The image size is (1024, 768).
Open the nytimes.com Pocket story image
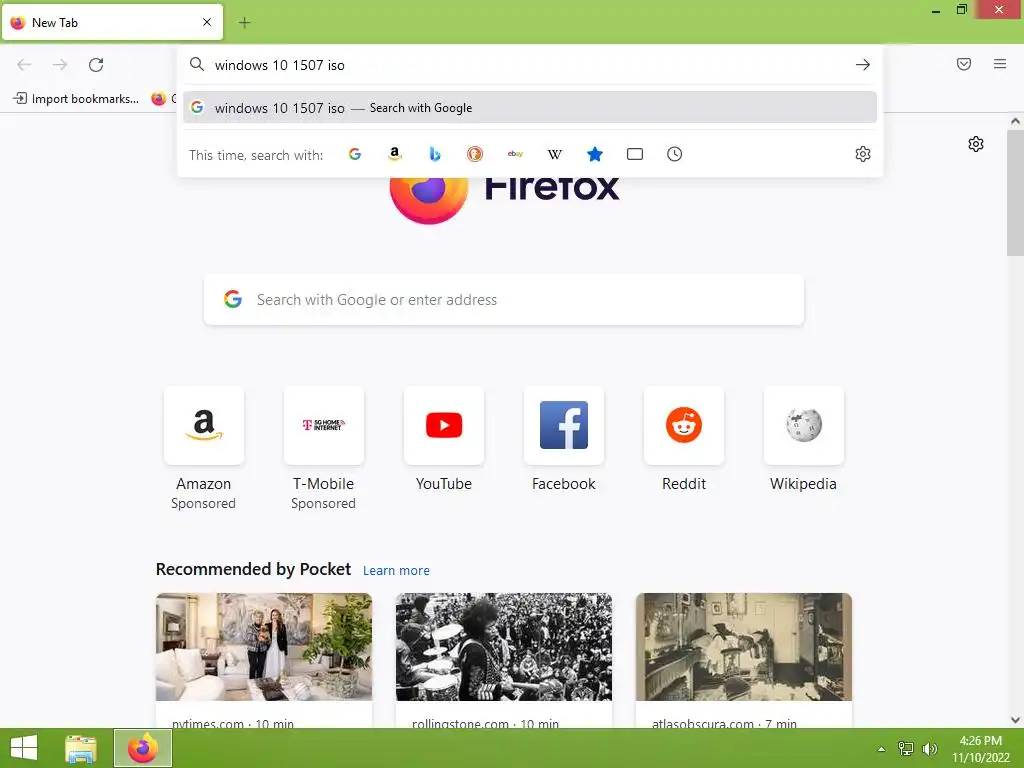[264, 647]
